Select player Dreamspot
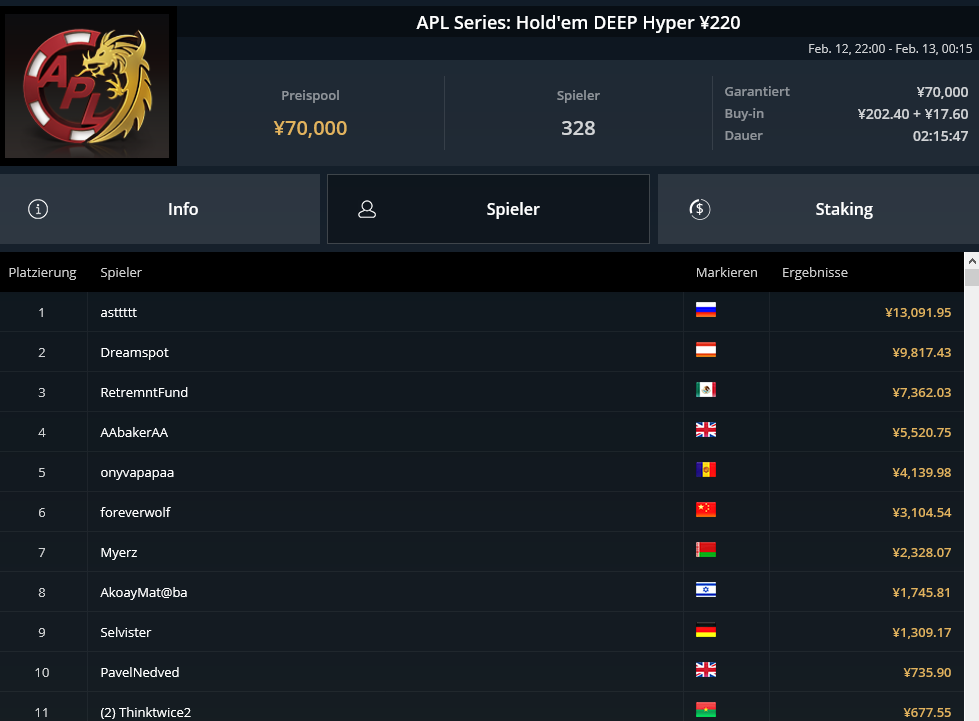 [134, 353]
